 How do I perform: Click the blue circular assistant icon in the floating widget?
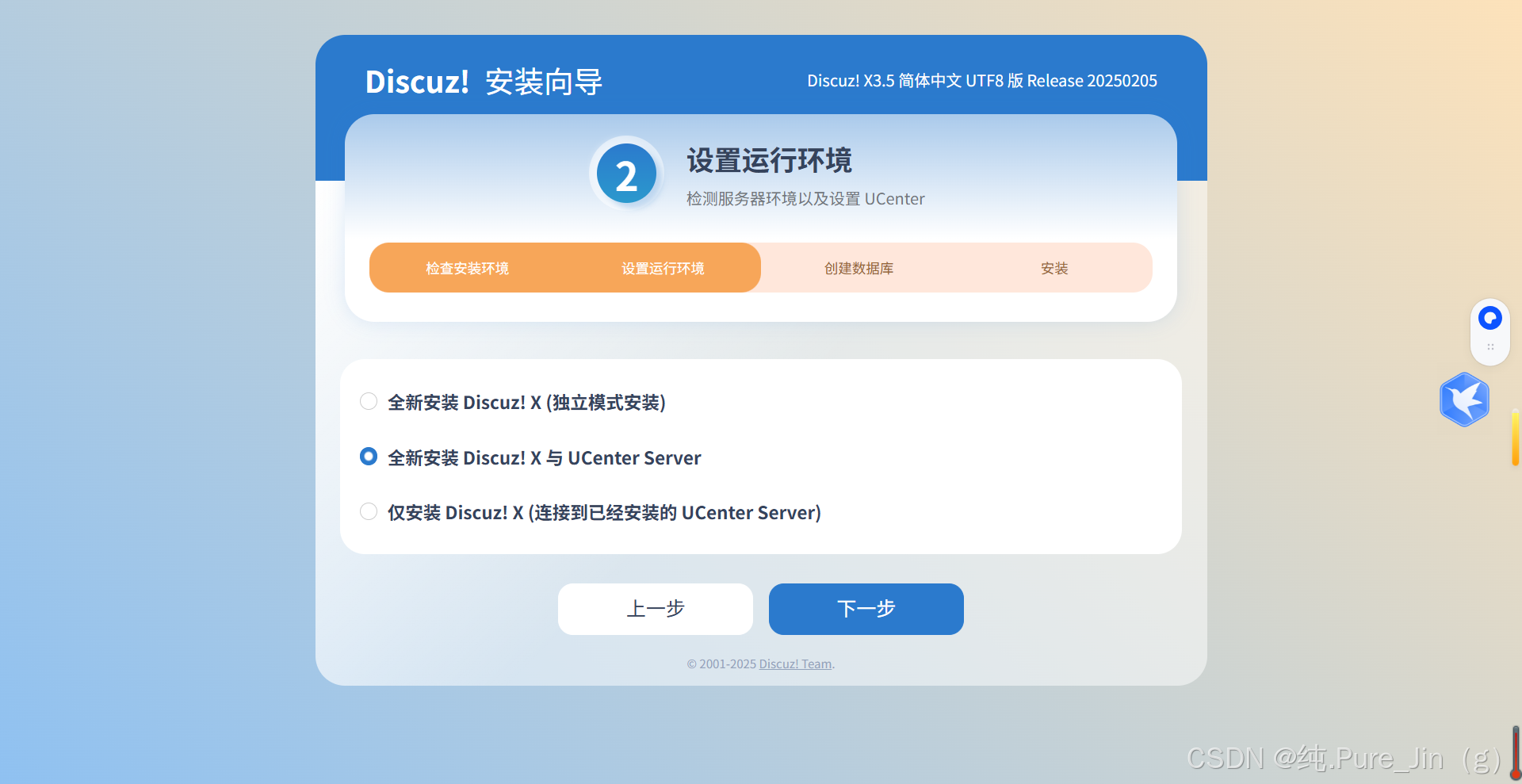(1490, 318)
